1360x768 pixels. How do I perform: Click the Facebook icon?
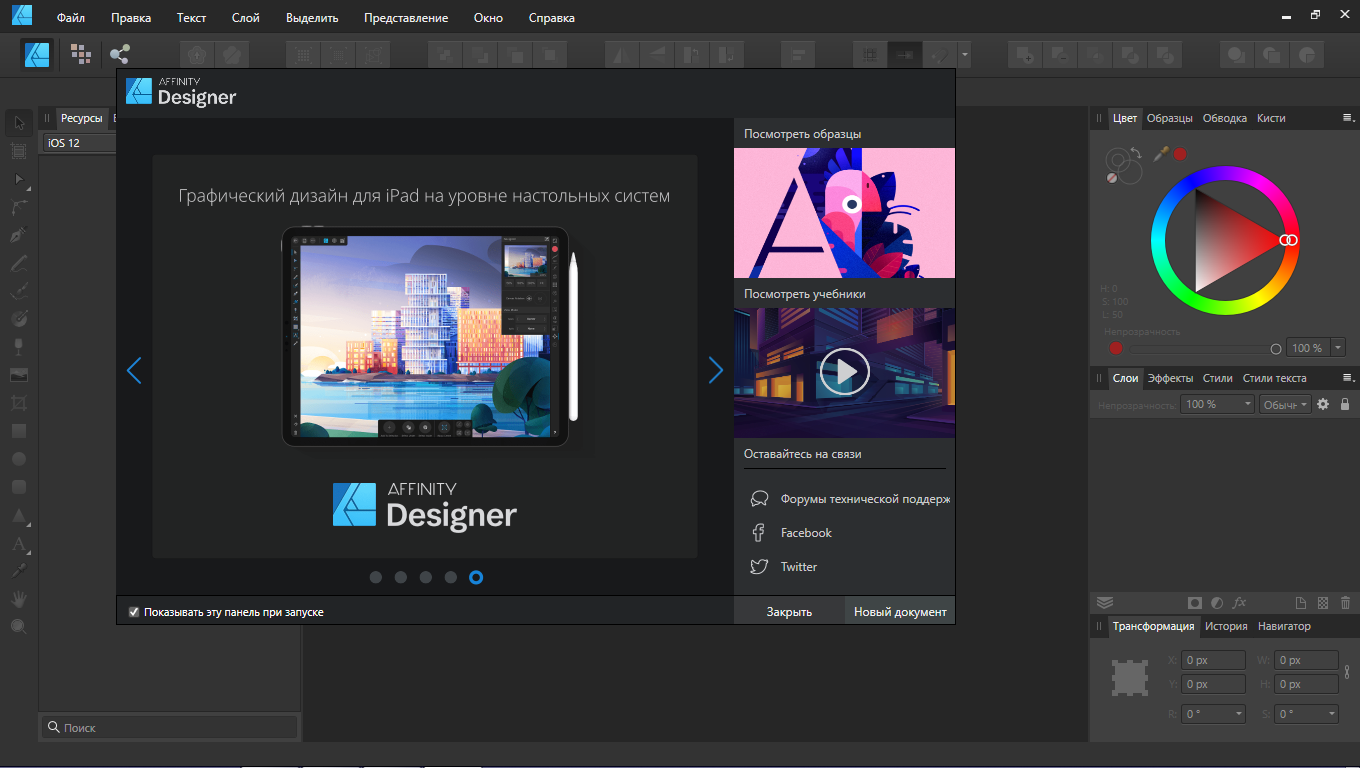click(759, 533)
